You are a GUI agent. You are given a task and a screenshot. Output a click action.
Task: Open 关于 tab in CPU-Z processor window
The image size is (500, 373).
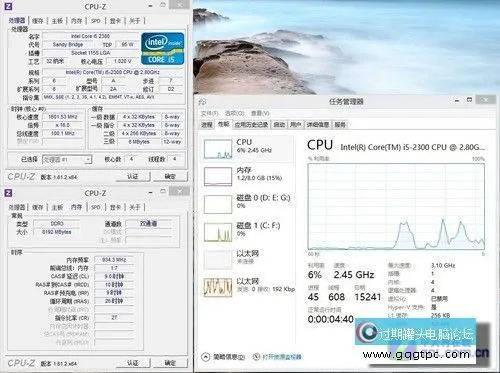[134, 21]
